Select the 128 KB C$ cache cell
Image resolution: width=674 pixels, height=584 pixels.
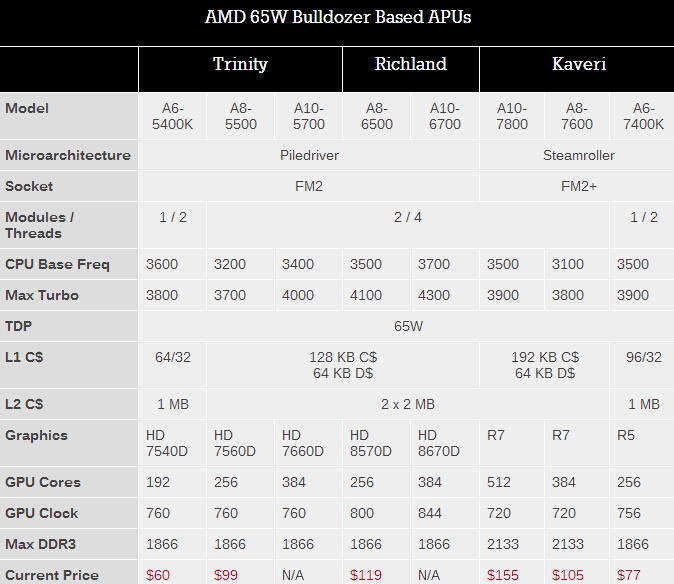[343, 365]
